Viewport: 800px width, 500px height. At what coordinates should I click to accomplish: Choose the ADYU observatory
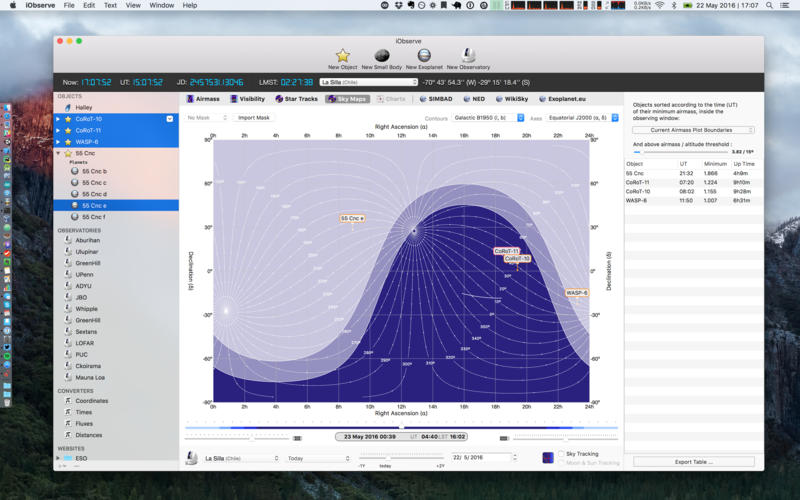tap(116, 286)
